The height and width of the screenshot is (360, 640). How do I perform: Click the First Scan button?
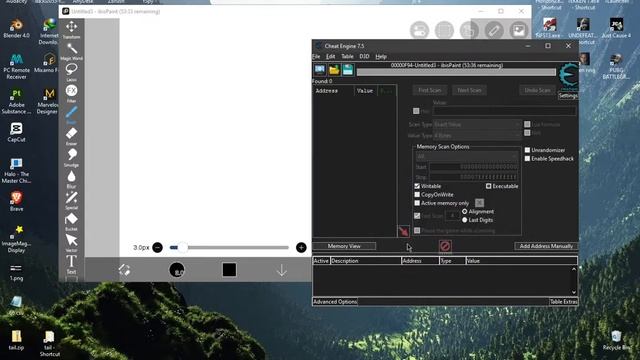click(430, 90)
